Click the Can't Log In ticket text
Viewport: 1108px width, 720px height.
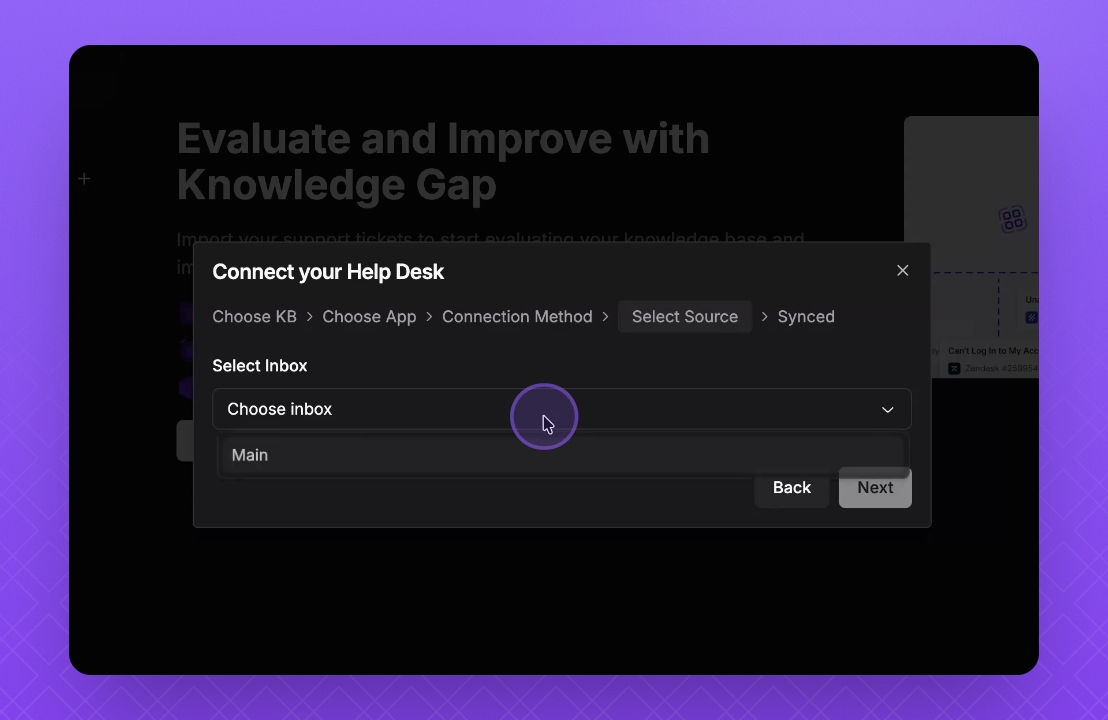[x=992, y=350]
